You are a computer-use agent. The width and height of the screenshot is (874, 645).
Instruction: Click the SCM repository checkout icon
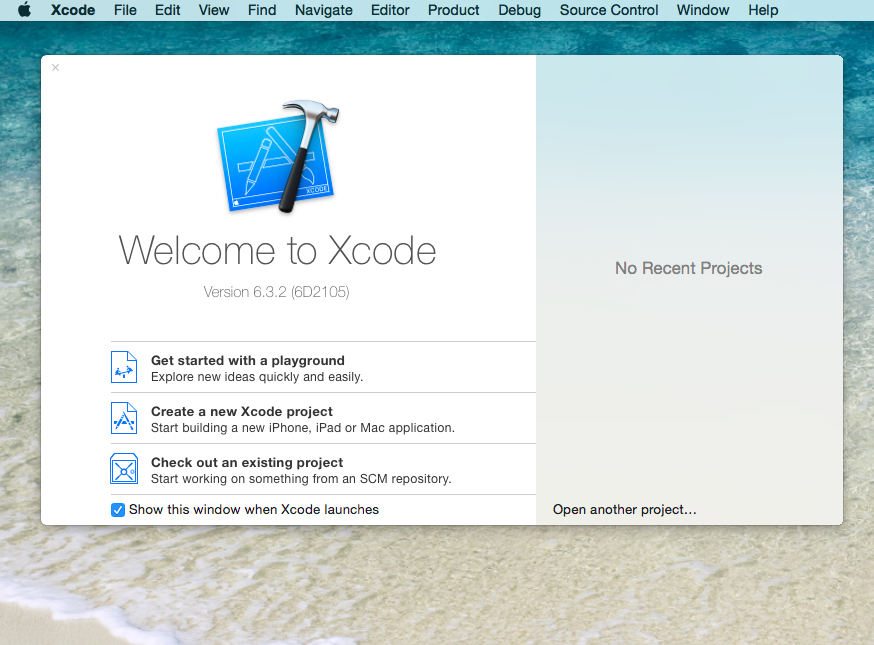click(124, 469)
